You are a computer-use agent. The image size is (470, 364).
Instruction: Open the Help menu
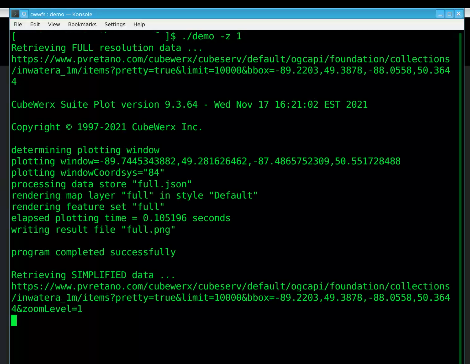tap(139, 24)
